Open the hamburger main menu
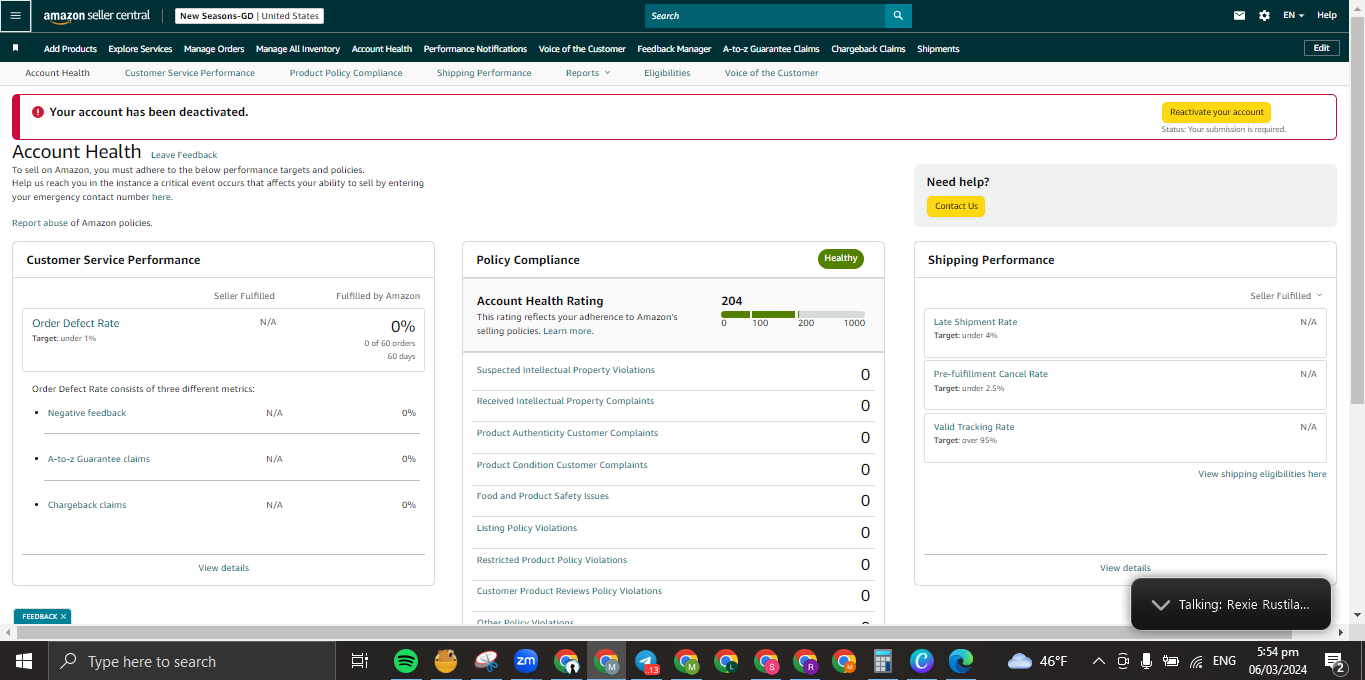 pos(15,15)
